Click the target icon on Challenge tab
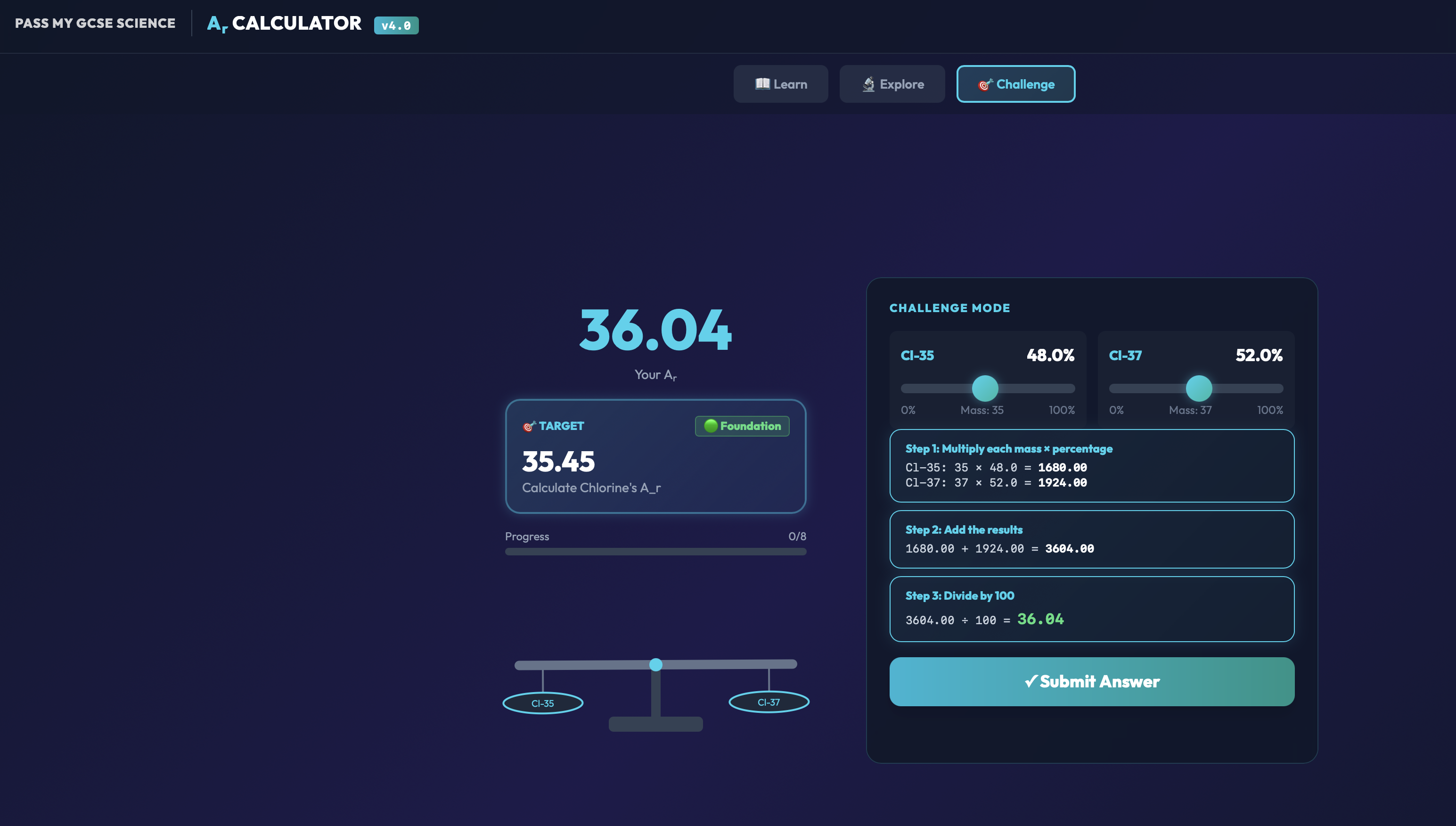The image size is (1456, 826). [x=985, y=84]
